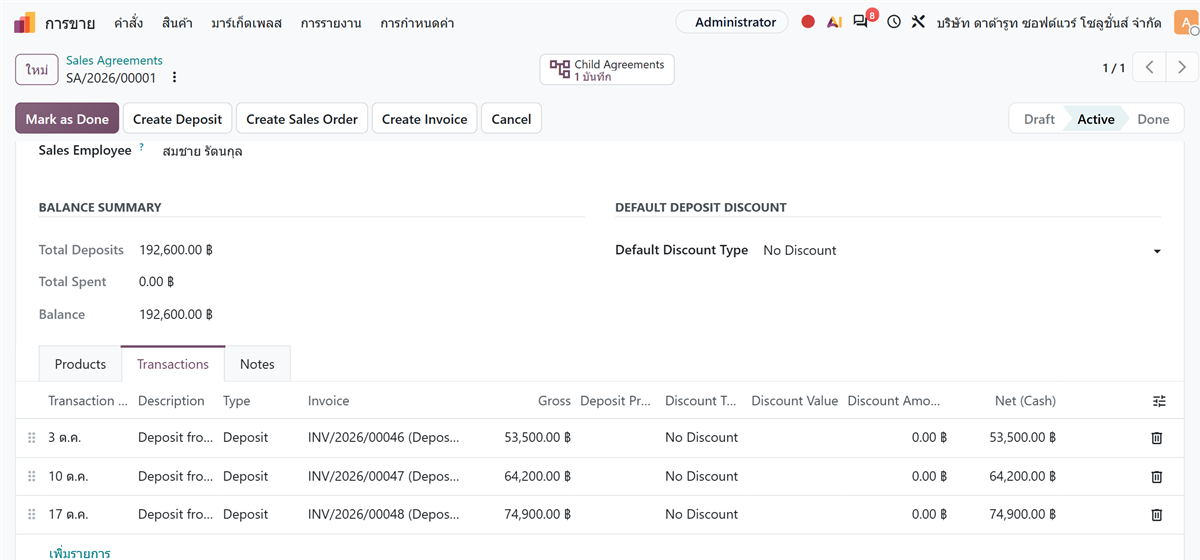Sort by the Net (Cash) column header
This screenshot has height=560, width=1200.
[x=1025, y=401]
